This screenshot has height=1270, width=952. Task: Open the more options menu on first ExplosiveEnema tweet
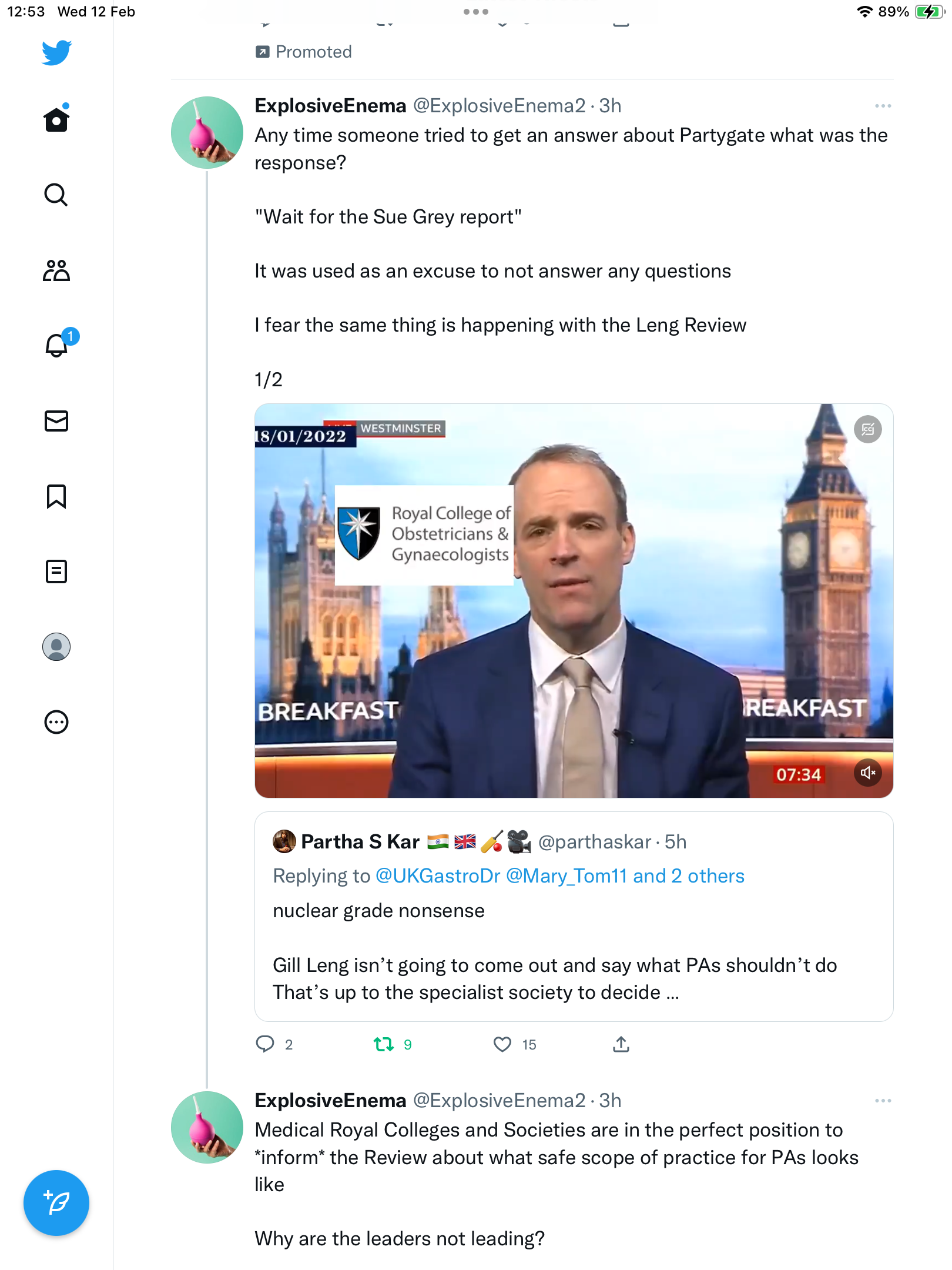(x=883, y=106)
